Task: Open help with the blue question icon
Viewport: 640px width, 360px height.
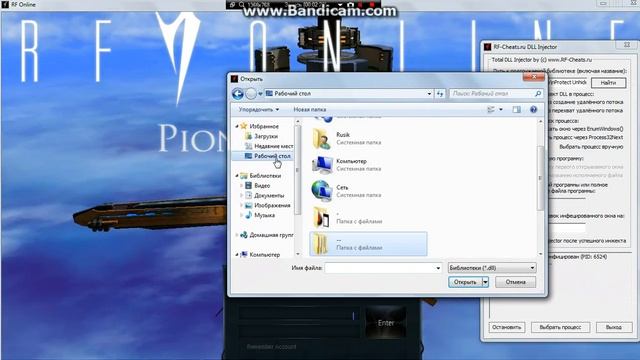Action: click(533, 109)
